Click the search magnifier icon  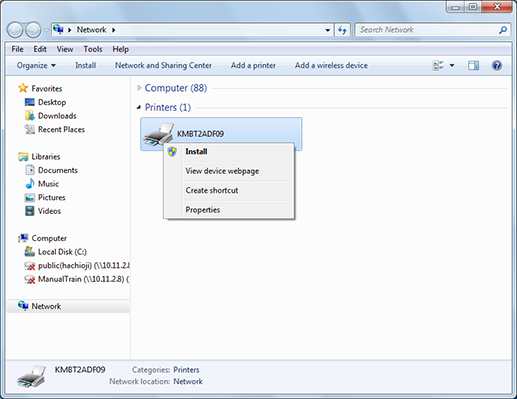[503, 30]
